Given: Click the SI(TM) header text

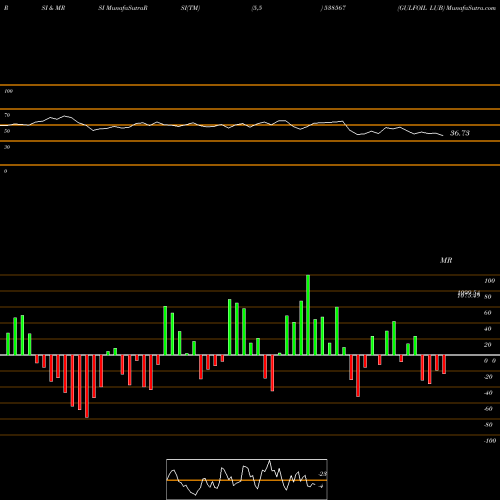Looking at the screenshot, I should [190, 8].
